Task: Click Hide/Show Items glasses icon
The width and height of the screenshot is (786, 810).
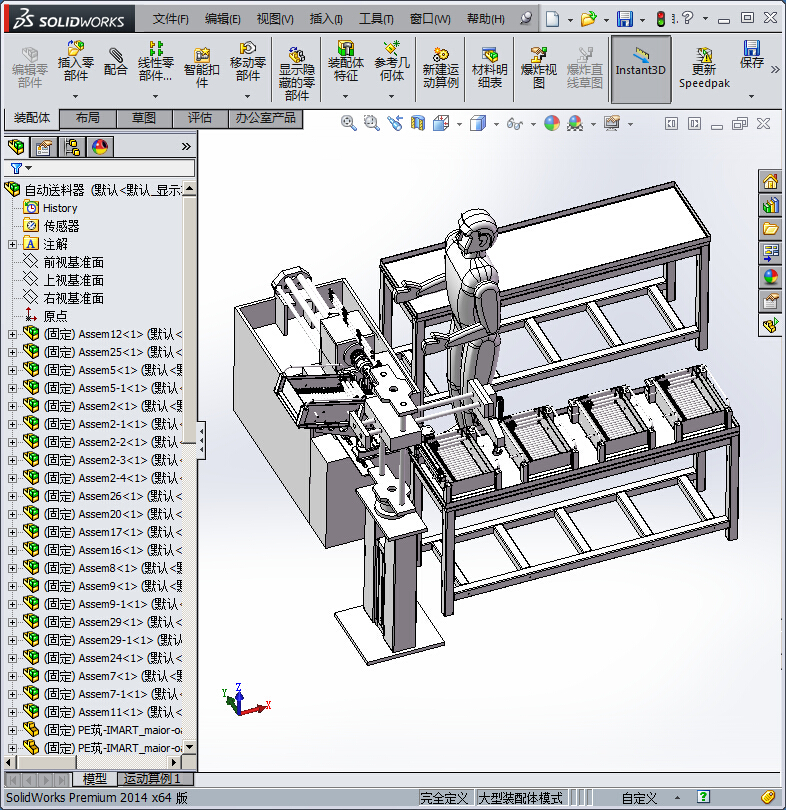Action: (514, 123)
